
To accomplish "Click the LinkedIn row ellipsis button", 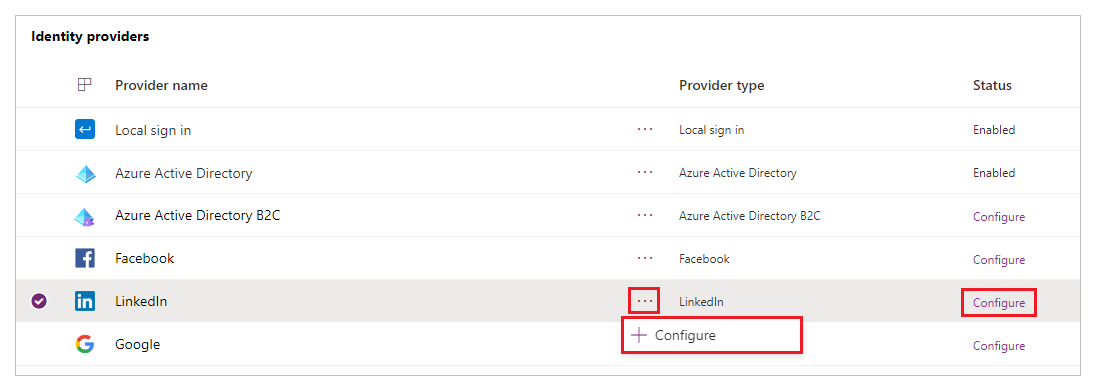I will pos(645,302).
